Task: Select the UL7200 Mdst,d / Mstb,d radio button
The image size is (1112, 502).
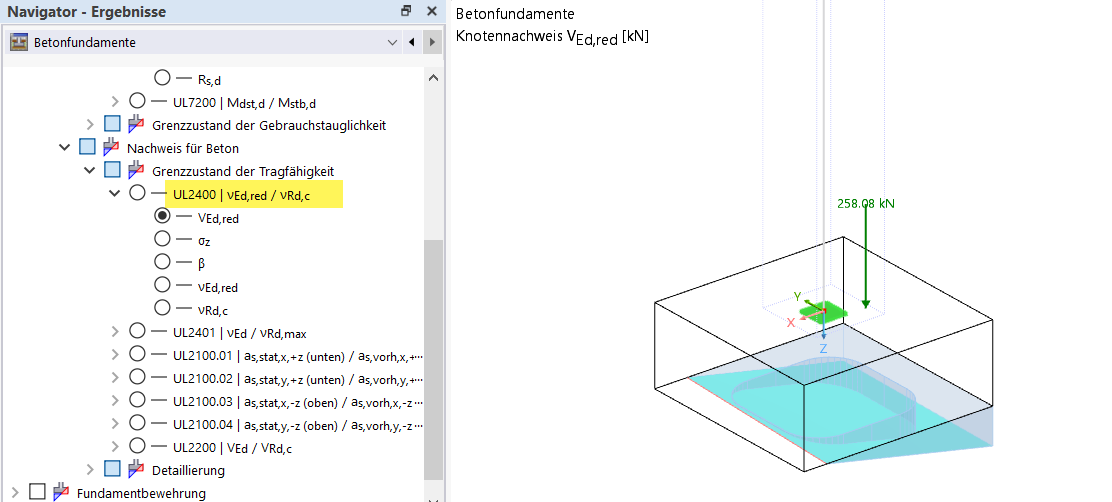Action: (137, 101)
